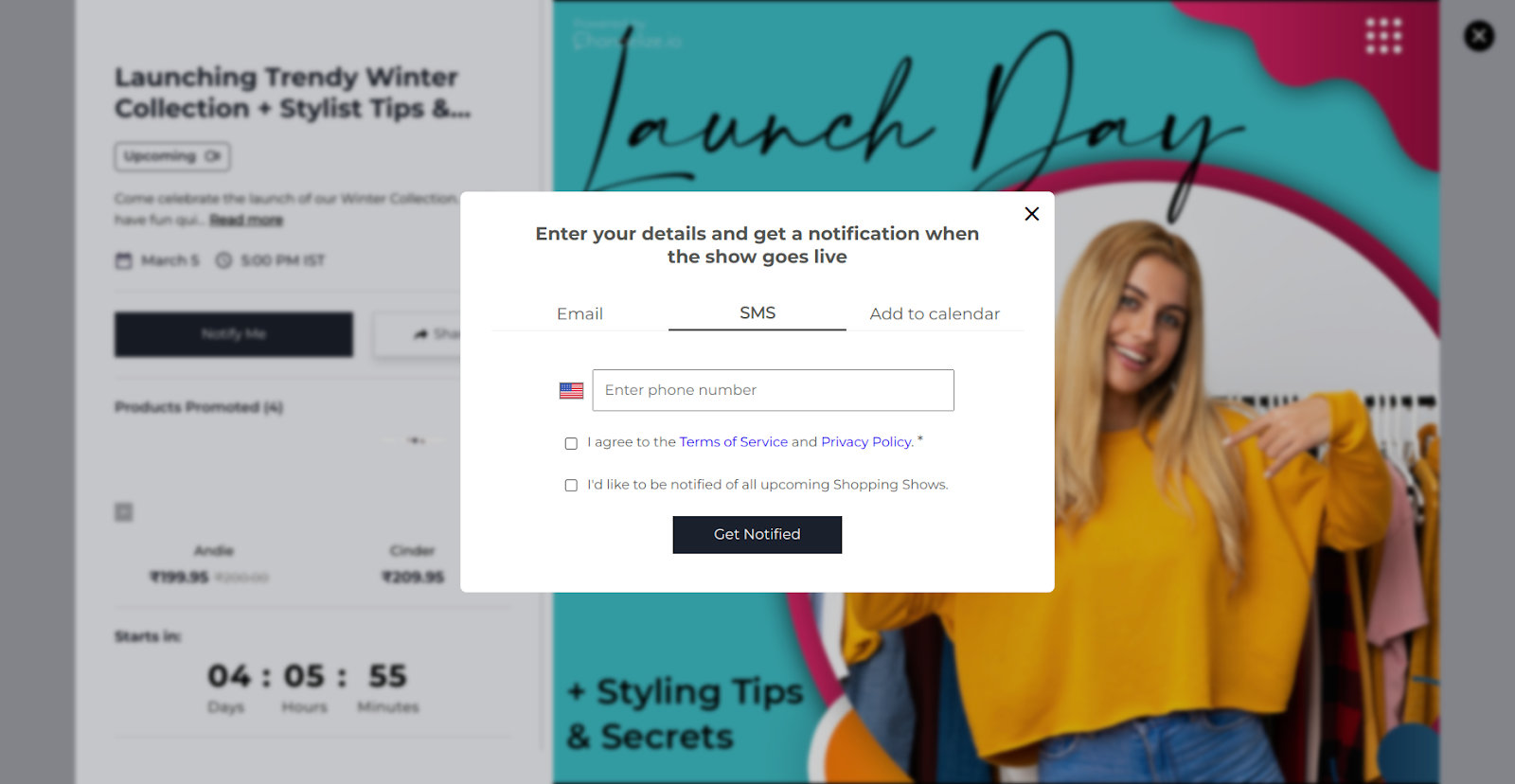Enable notifications for all upcoming Shopping Shows
Image resolution: width=1515 pixels, height=784 pixels.
(571, 485)
